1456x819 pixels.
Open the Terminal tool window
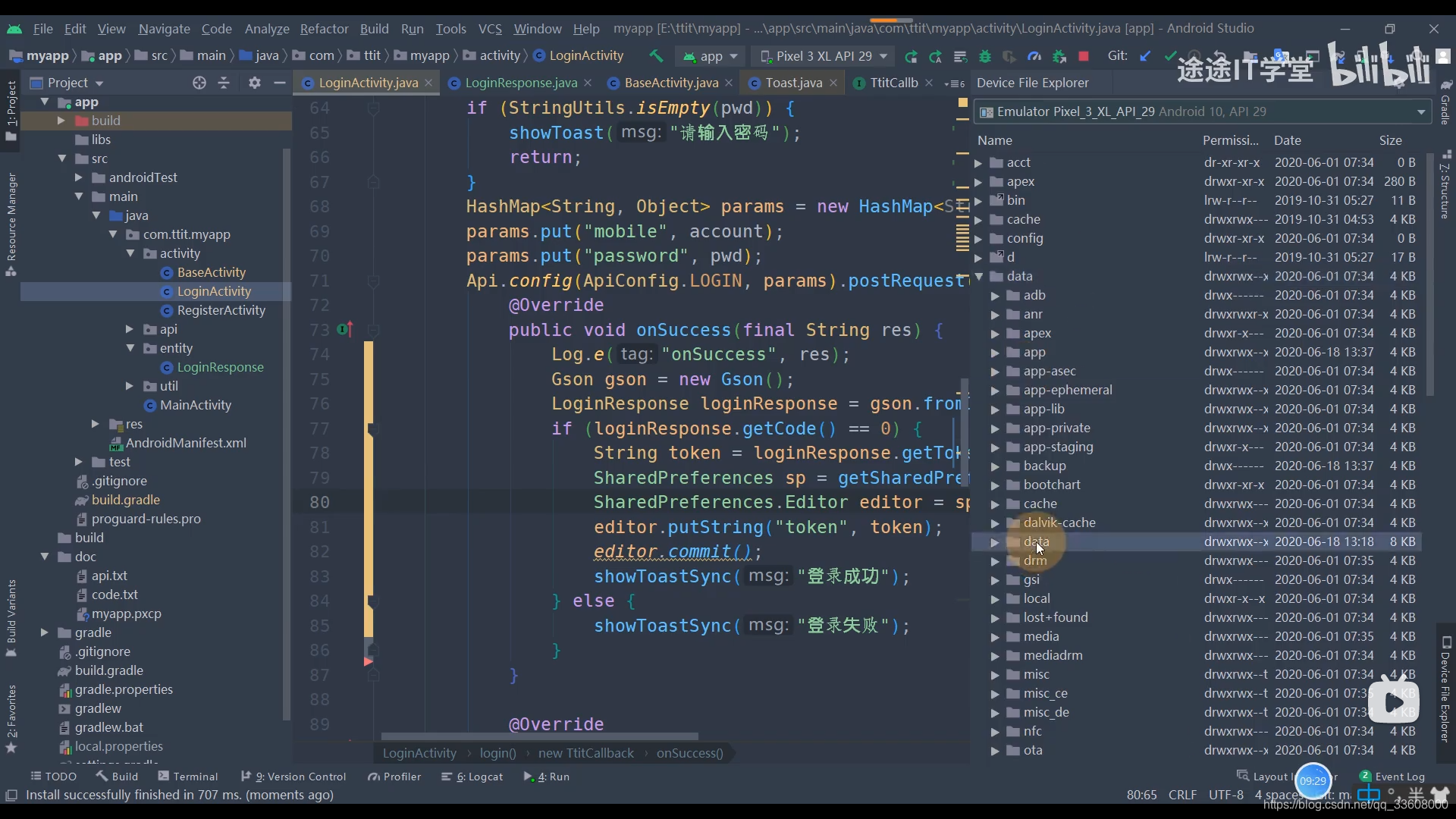(x=187, y=777)
